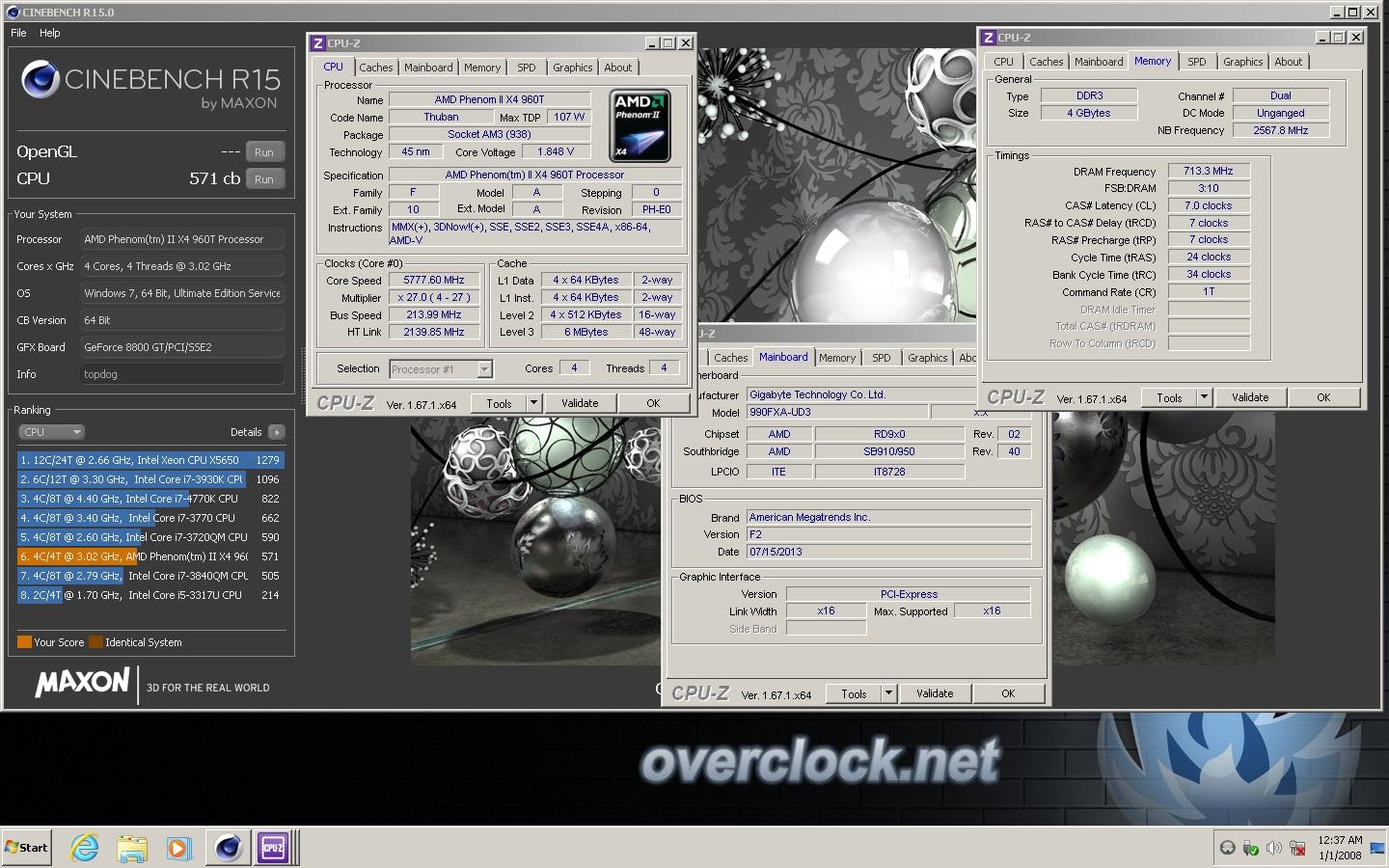Click Validate in Mainboard CPU-Z window

coord(935,693)
